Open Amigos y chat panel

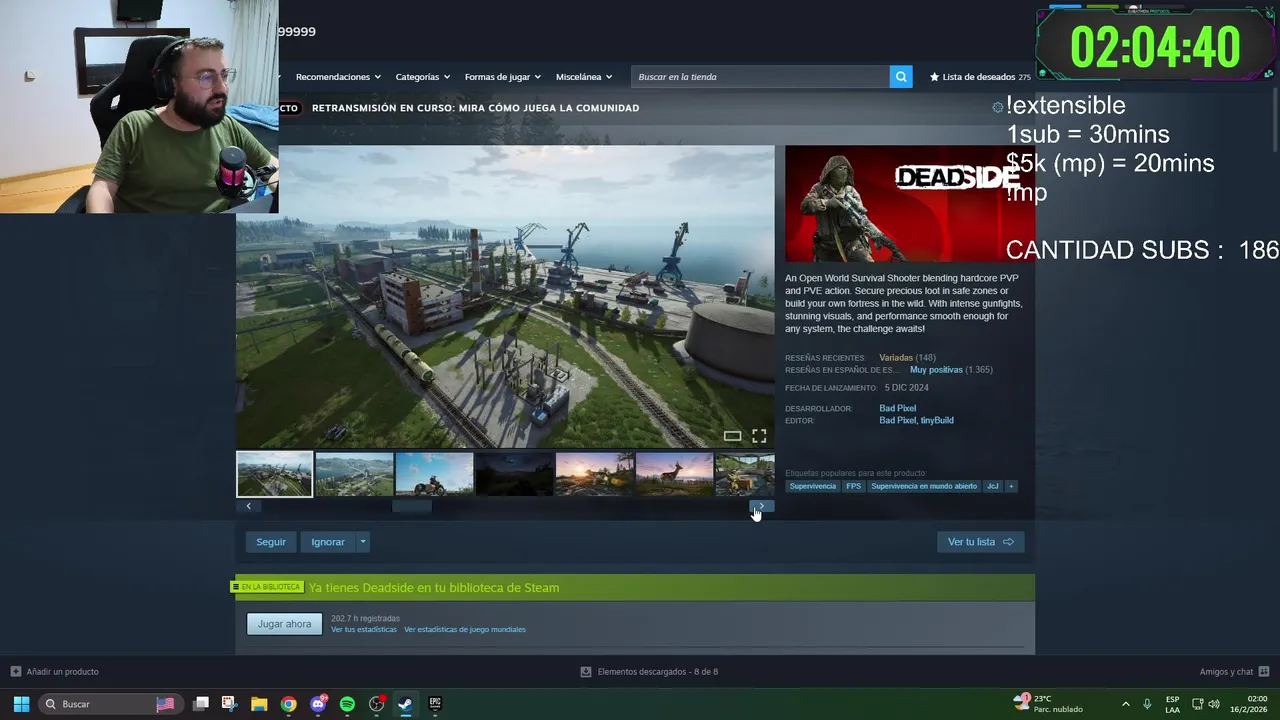1234,672
